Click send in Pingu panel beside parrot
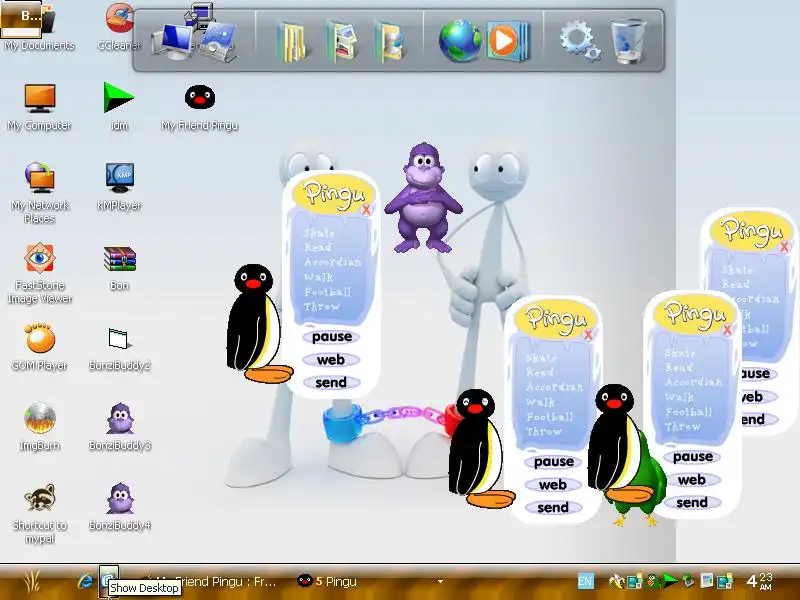The image size is (800, 600). [x=692, y=503]
